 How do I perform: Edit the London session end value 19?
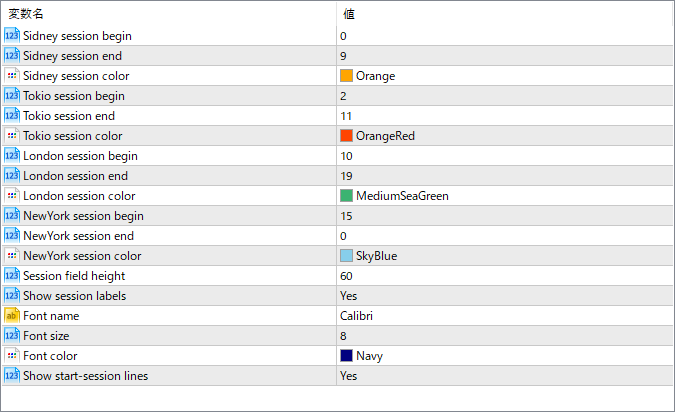(x=346, y=176)
